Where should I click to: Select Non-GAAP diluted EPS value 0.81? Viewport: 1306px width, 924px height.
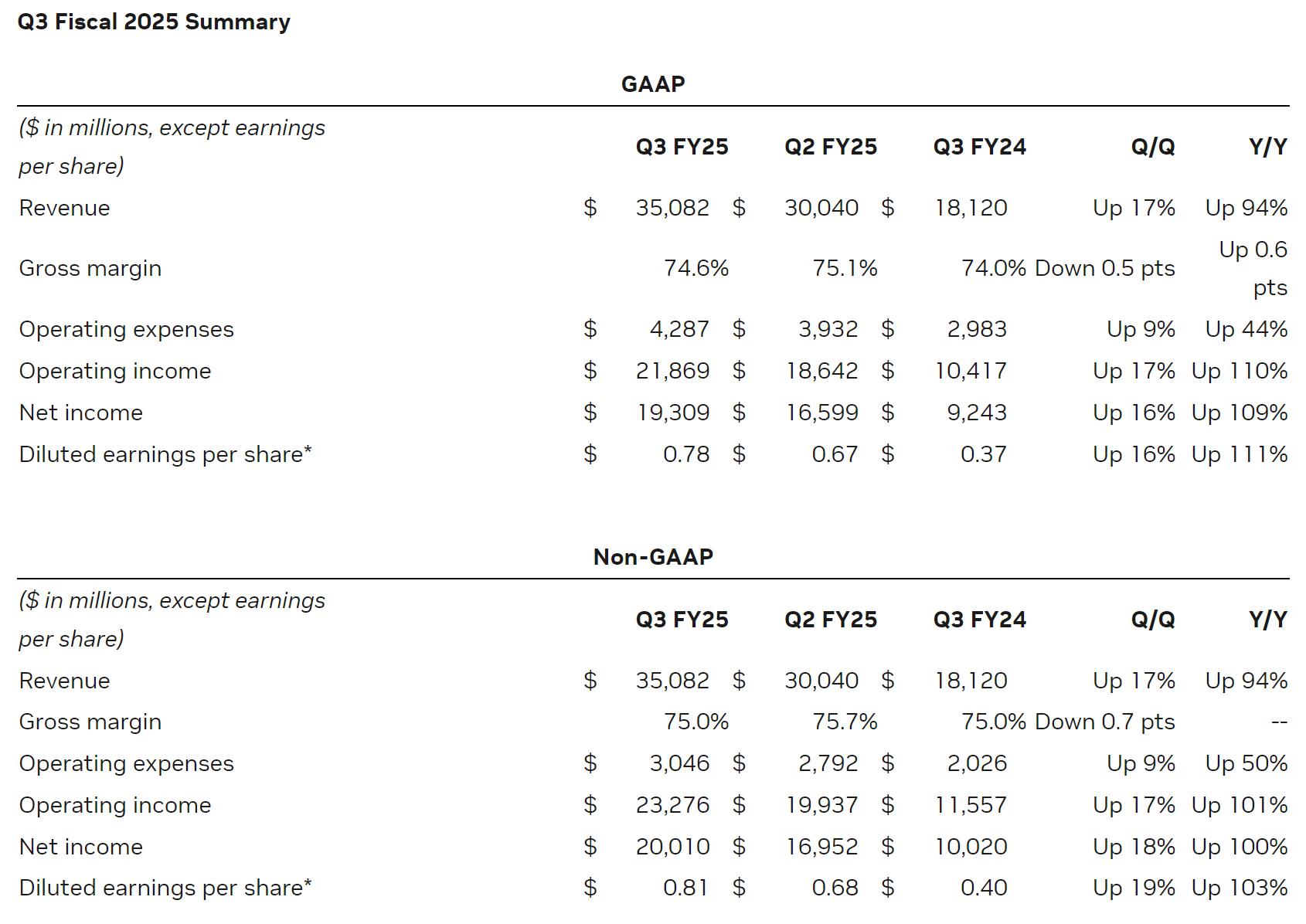coord(685,888)
